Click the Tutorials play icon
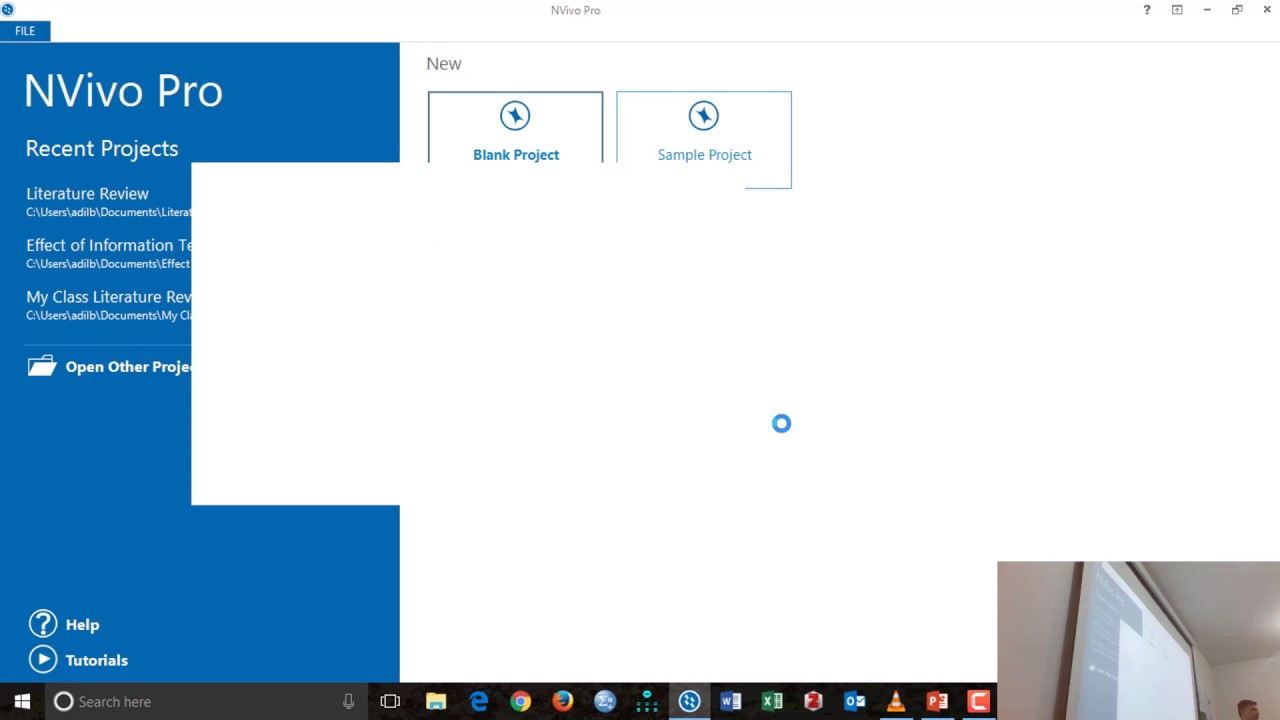The image size is (1280, 720). pyautogui.click(x=43, y=659)
